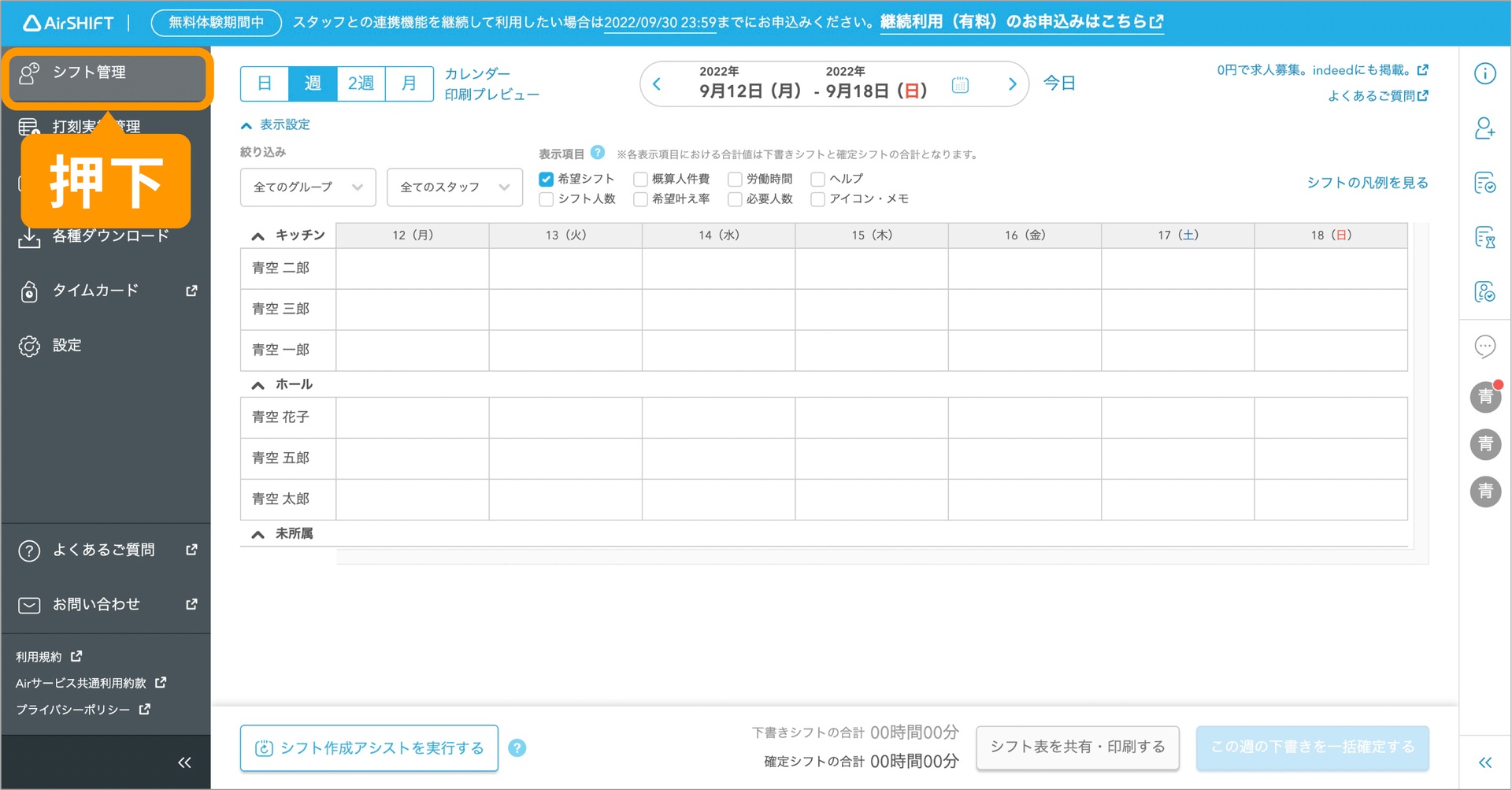Uncheck the 希望シフト checkbox
This screenshot has width=1512, height=790.
[546, 179]
